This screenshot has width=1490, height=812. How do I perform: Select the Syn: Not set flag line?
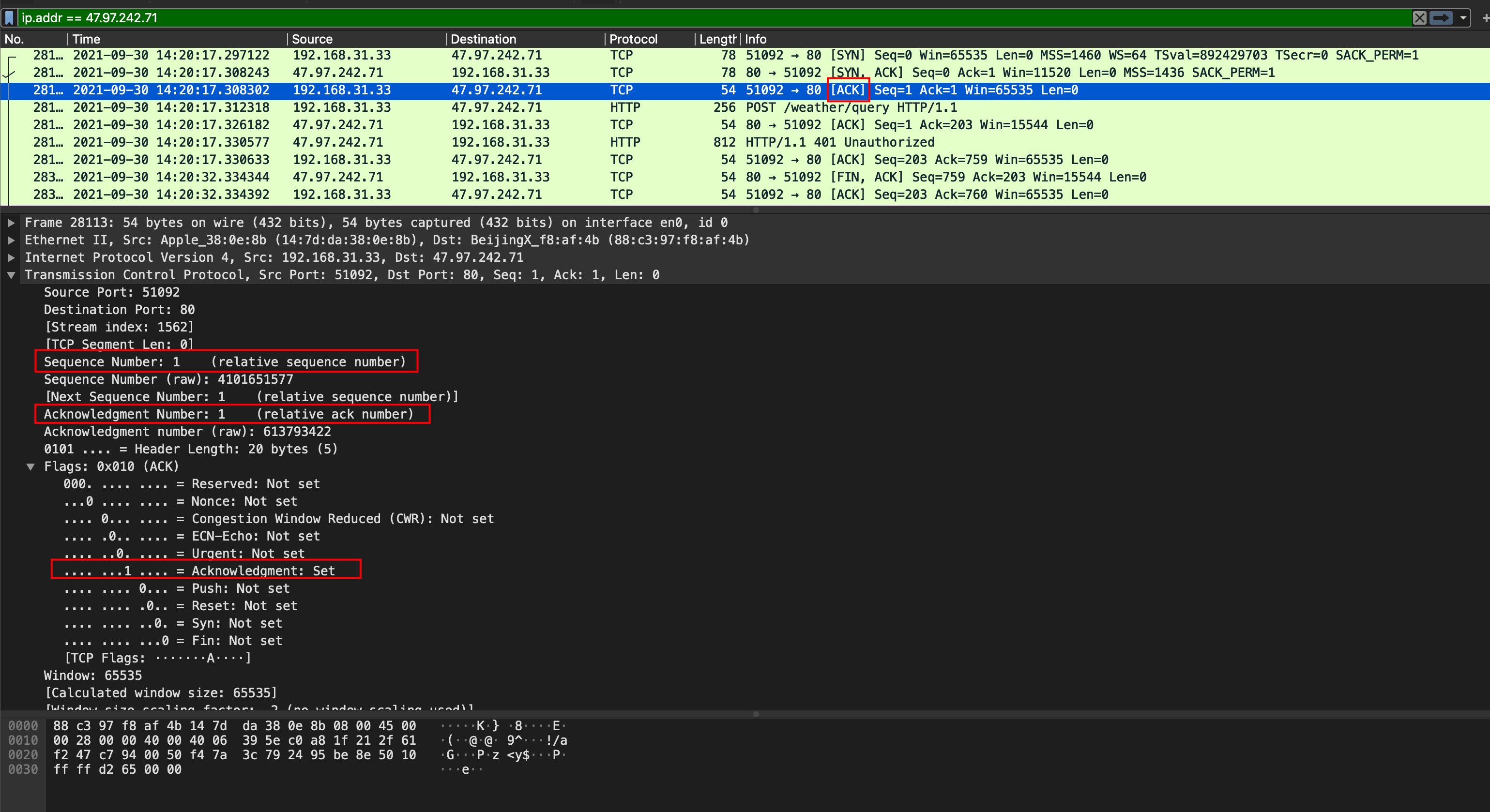point(173,623)
